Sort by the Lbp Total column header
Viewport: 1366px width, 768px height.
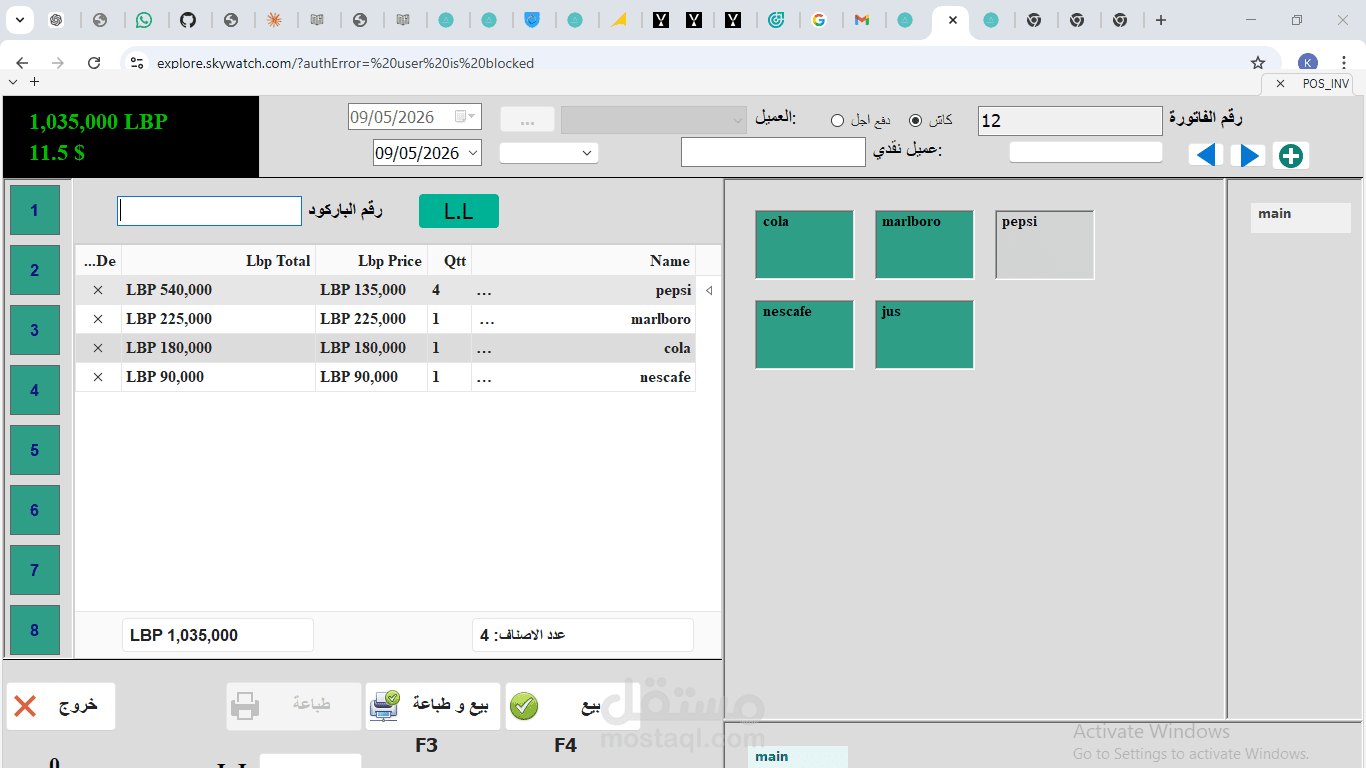pos(219,261)
